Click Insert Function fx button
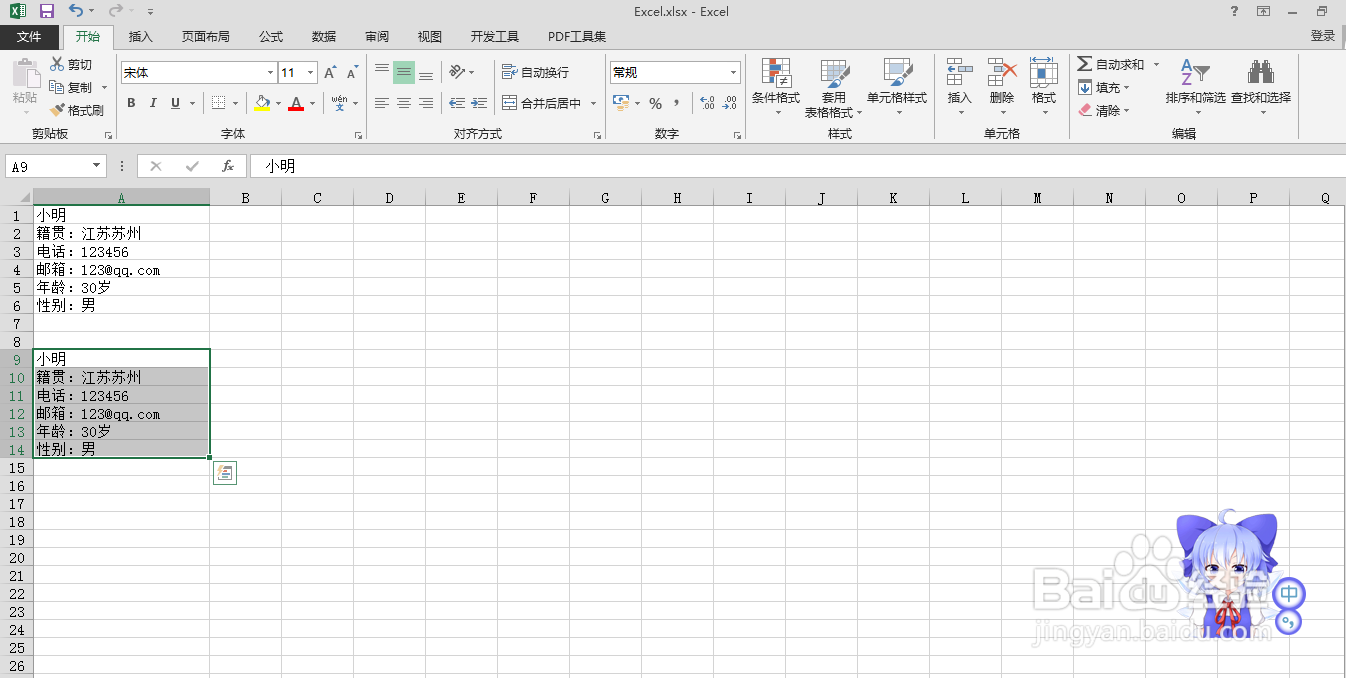This screenshot has width=1346, height=678. (x=228, y=166)
